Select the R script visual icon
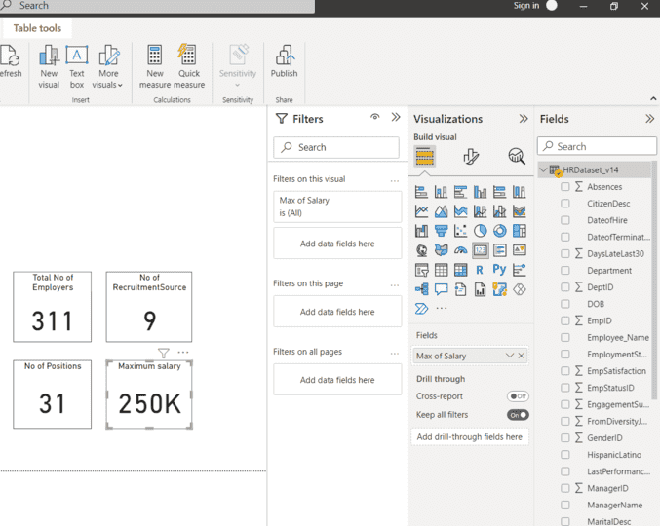The height and width of the screenshot is (526, 660). point(480,270)
